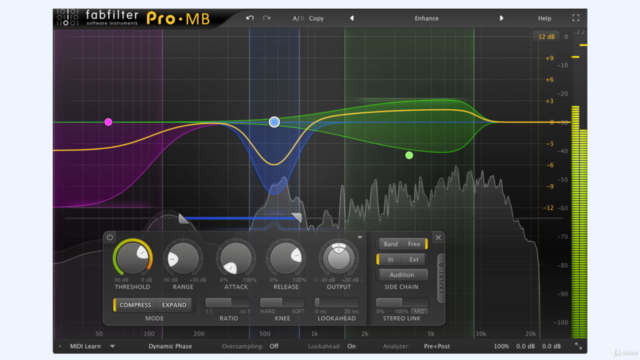This screenshot has width=640, height=360.
Task: Select EXPAND mode
Action: click(174, 305)
